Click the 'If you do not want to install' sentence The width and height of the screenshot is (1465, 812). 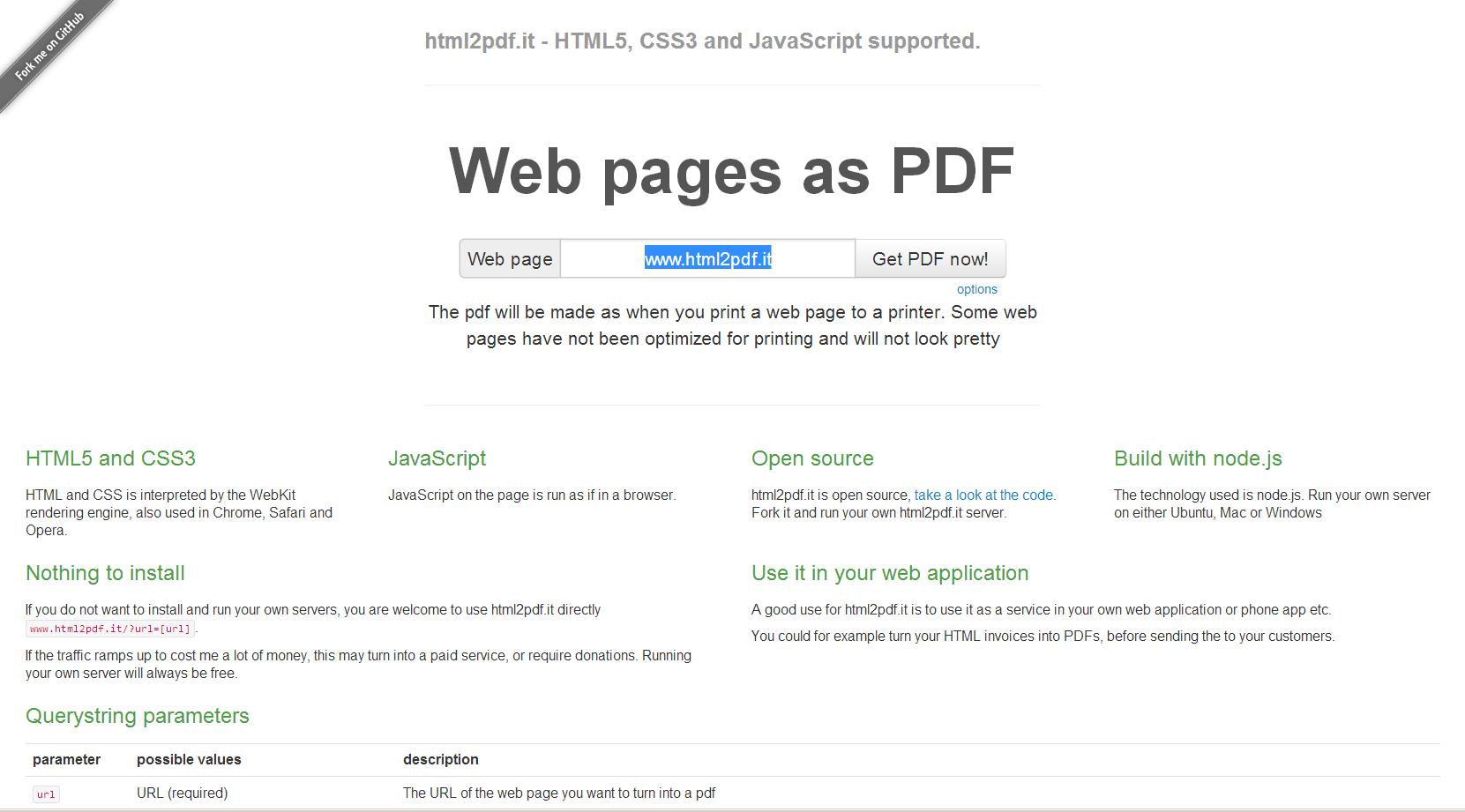pyautogui.click(x=313, y=610)
